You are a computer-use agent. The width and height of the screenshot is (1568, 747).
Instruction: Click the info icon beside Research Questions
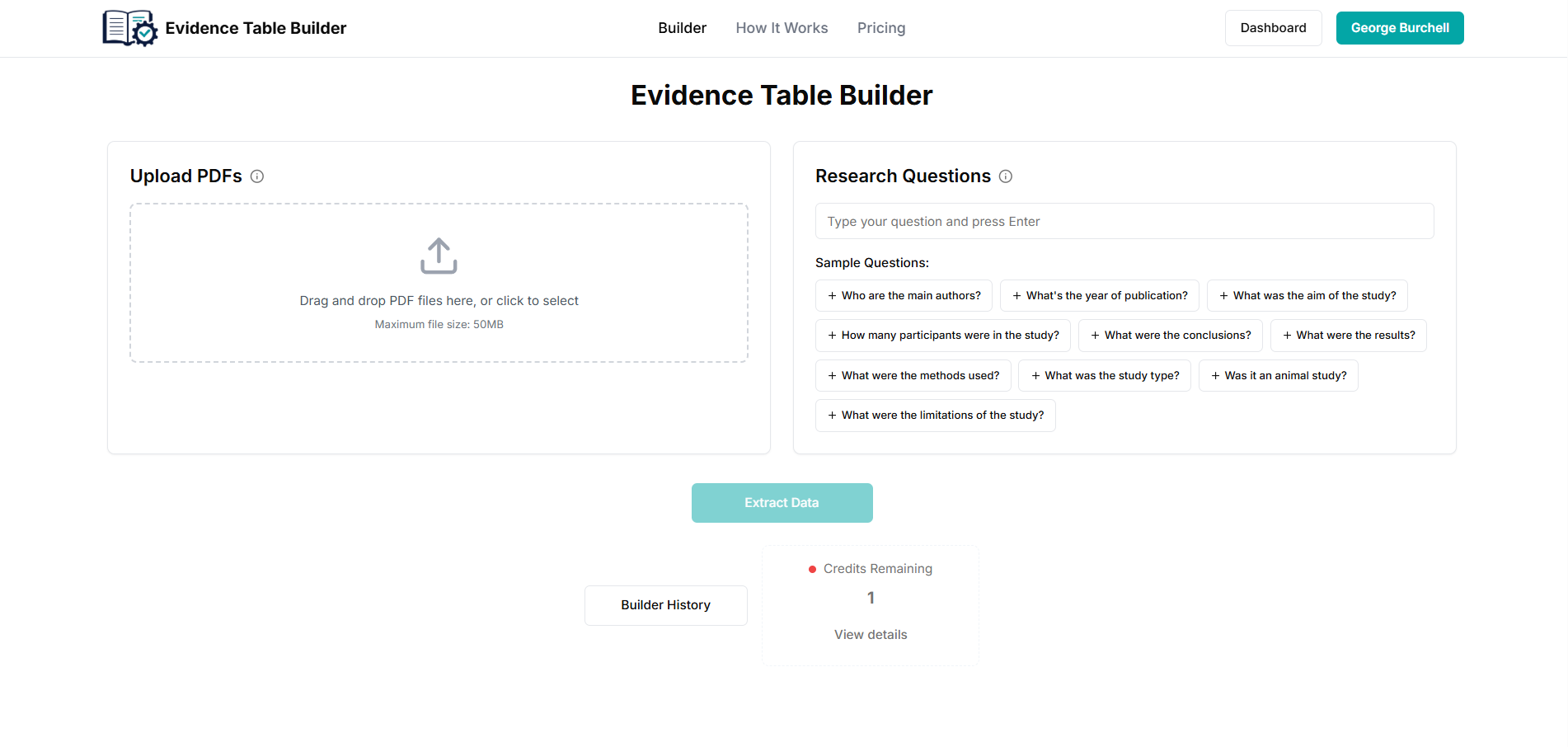[1006, 176]
